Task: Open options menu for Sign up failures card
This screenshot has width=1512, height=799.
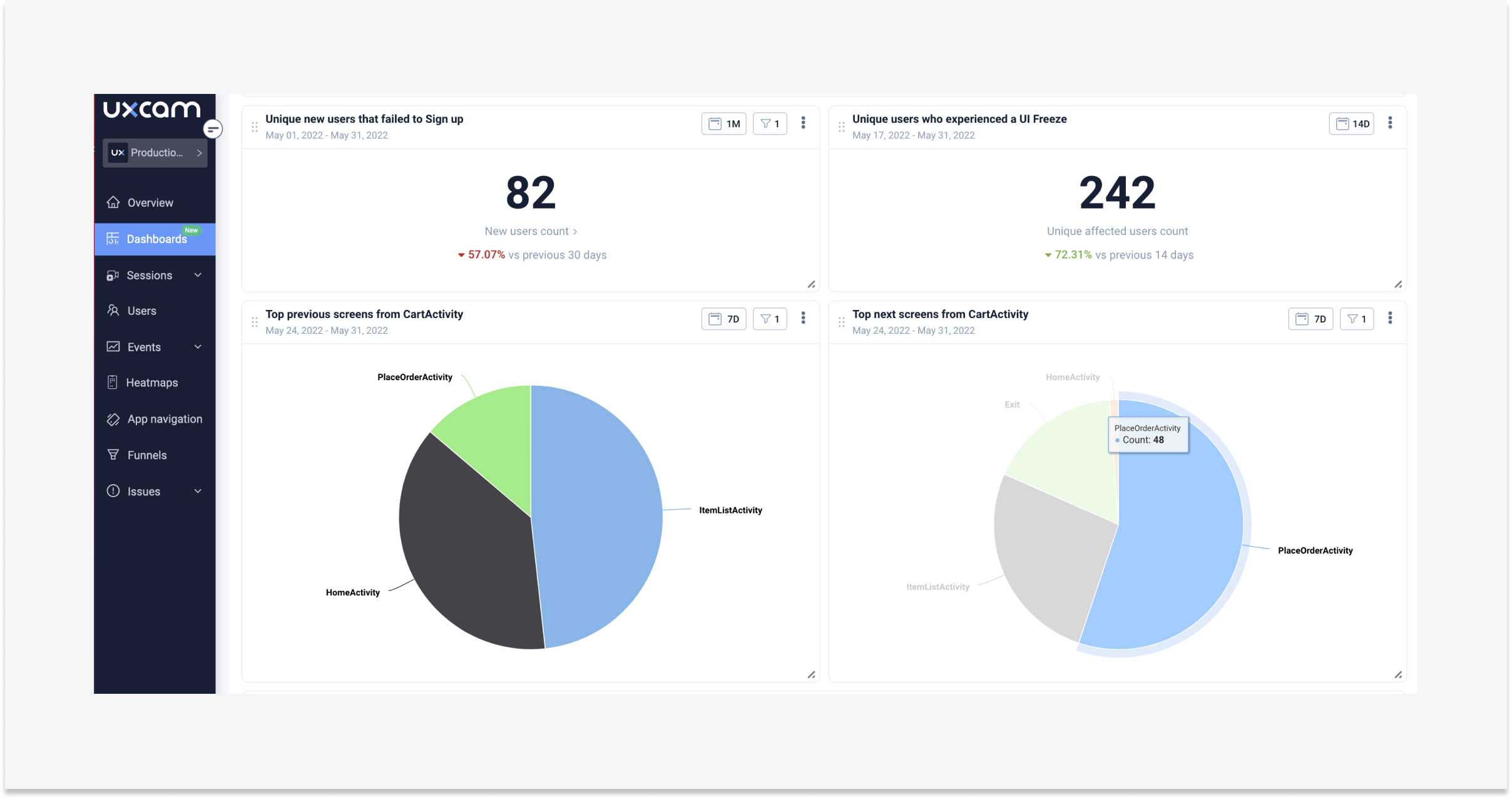Action: tap(803, 123)
